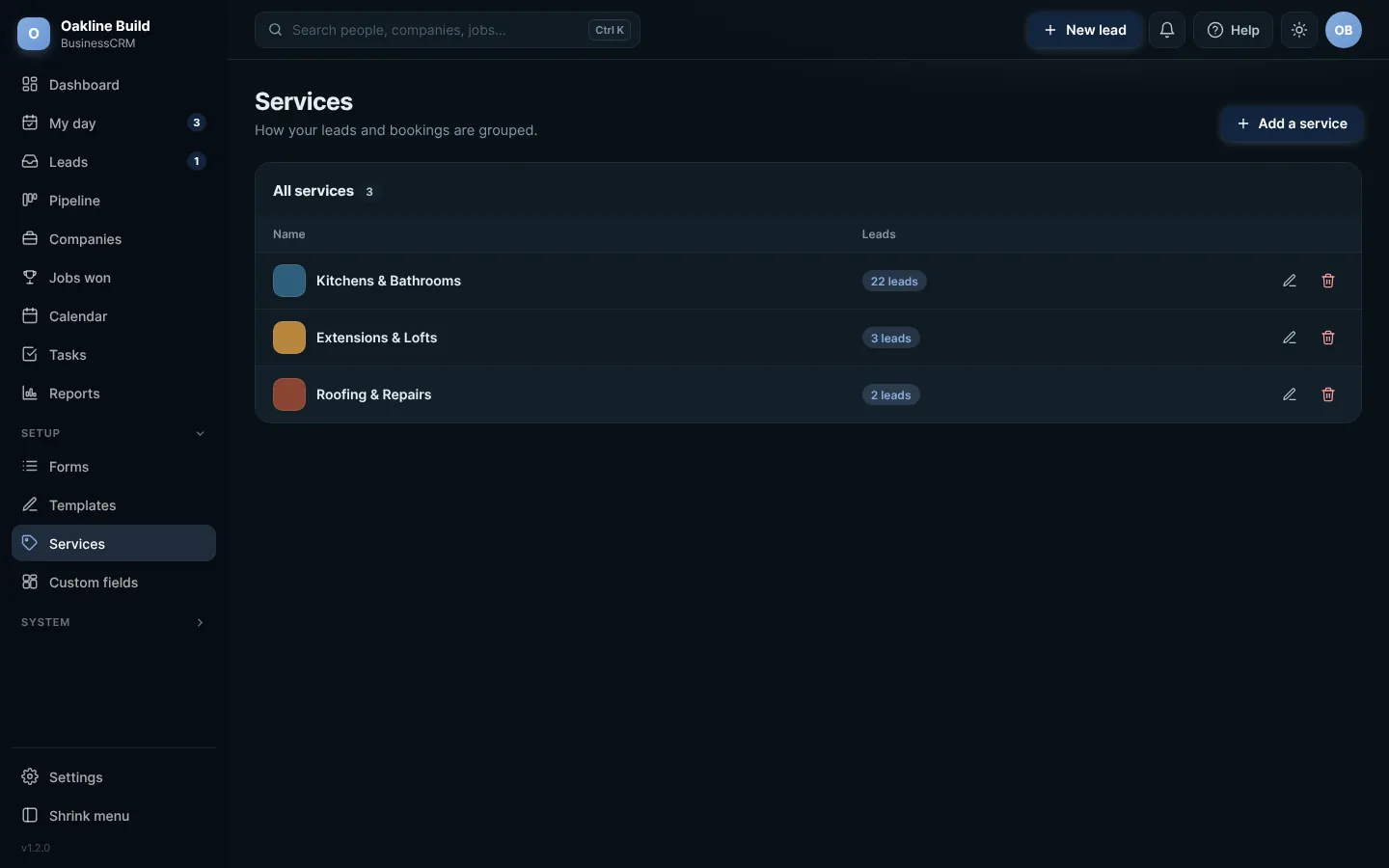1389x868 pixels.
Task: Click the 22 leads badge
Action: tap(894, 282)
